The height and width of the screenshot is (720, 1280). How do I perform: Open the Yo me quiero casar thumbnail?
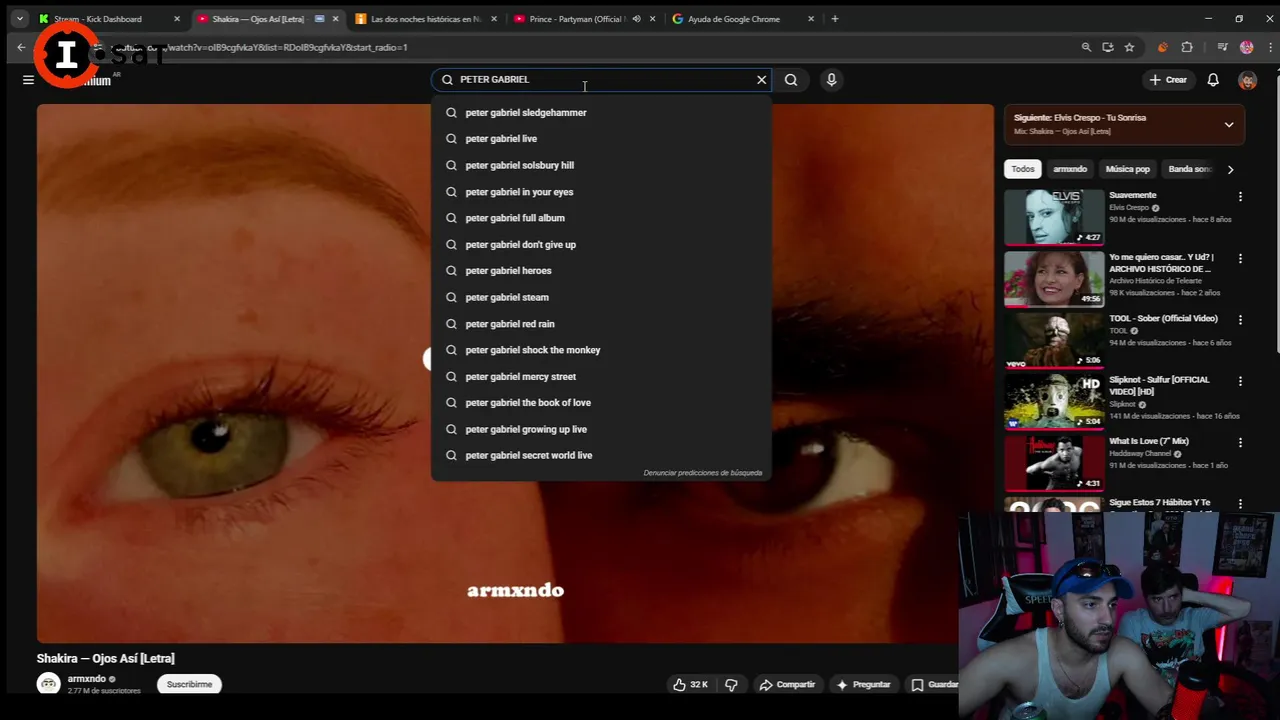click(1054, 278)
